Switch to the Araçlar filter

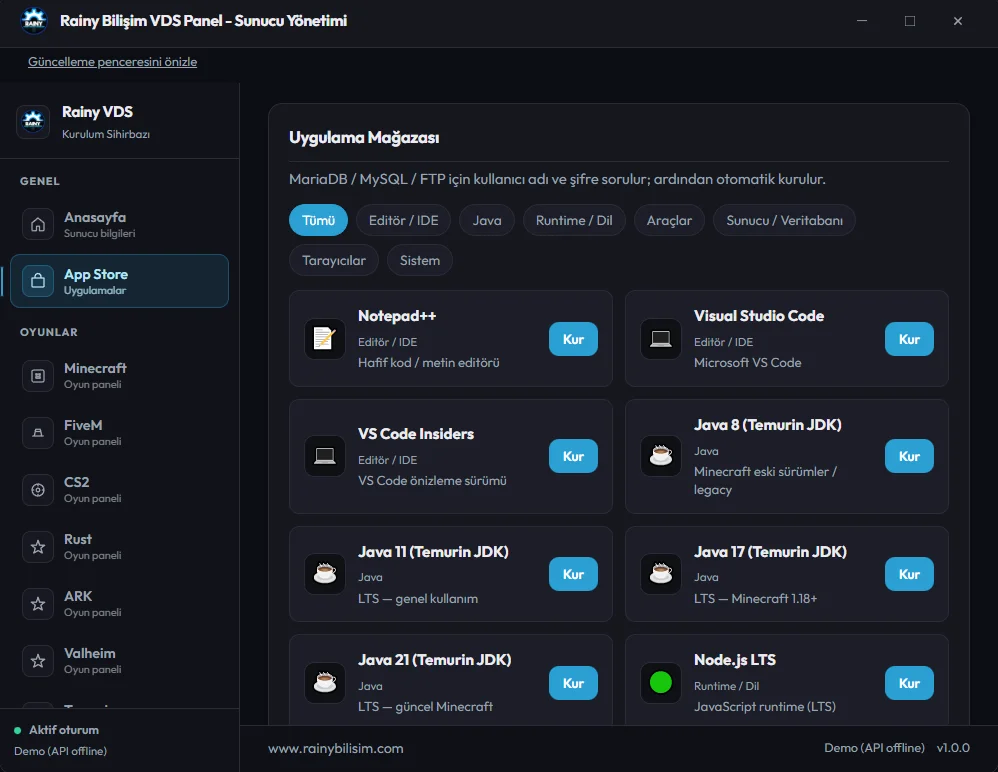click(x=669, y=220)
